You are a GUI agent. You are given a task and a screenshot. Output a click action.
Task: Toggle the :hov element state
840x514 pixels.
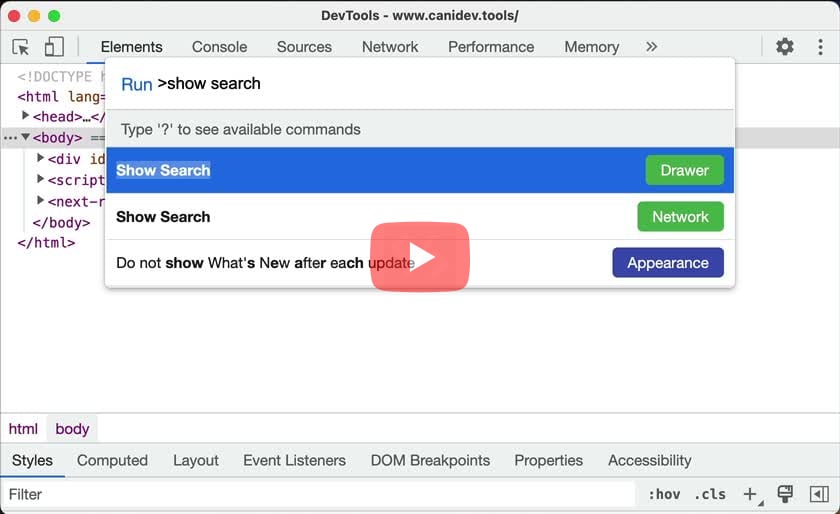[x=664, y=494]
